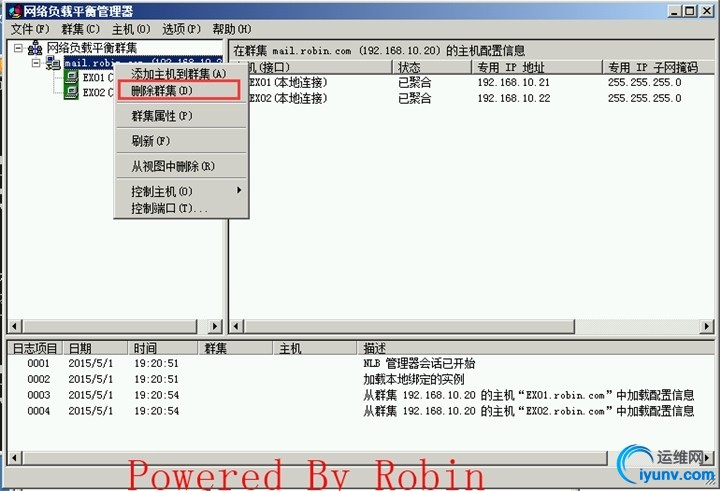This screenshot has height=491, width=720.
Task: Click the 192.168.10.22 IP cell
Action: point(513,98)
